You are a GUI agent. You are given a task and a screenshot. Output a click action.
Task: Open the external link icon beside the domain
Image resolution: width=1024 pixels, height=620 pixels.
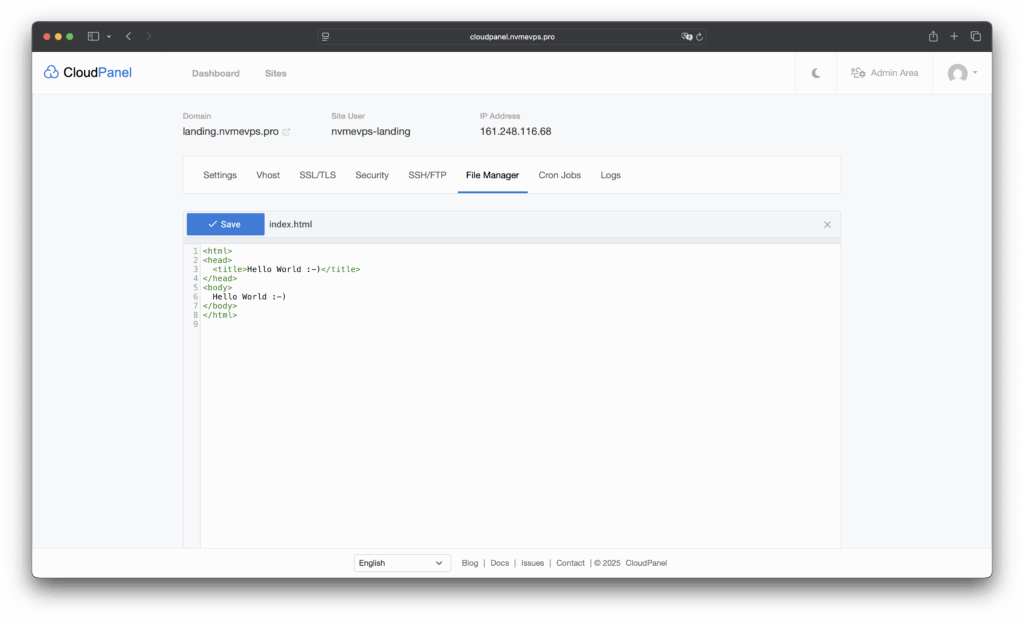tap(286, 132)
